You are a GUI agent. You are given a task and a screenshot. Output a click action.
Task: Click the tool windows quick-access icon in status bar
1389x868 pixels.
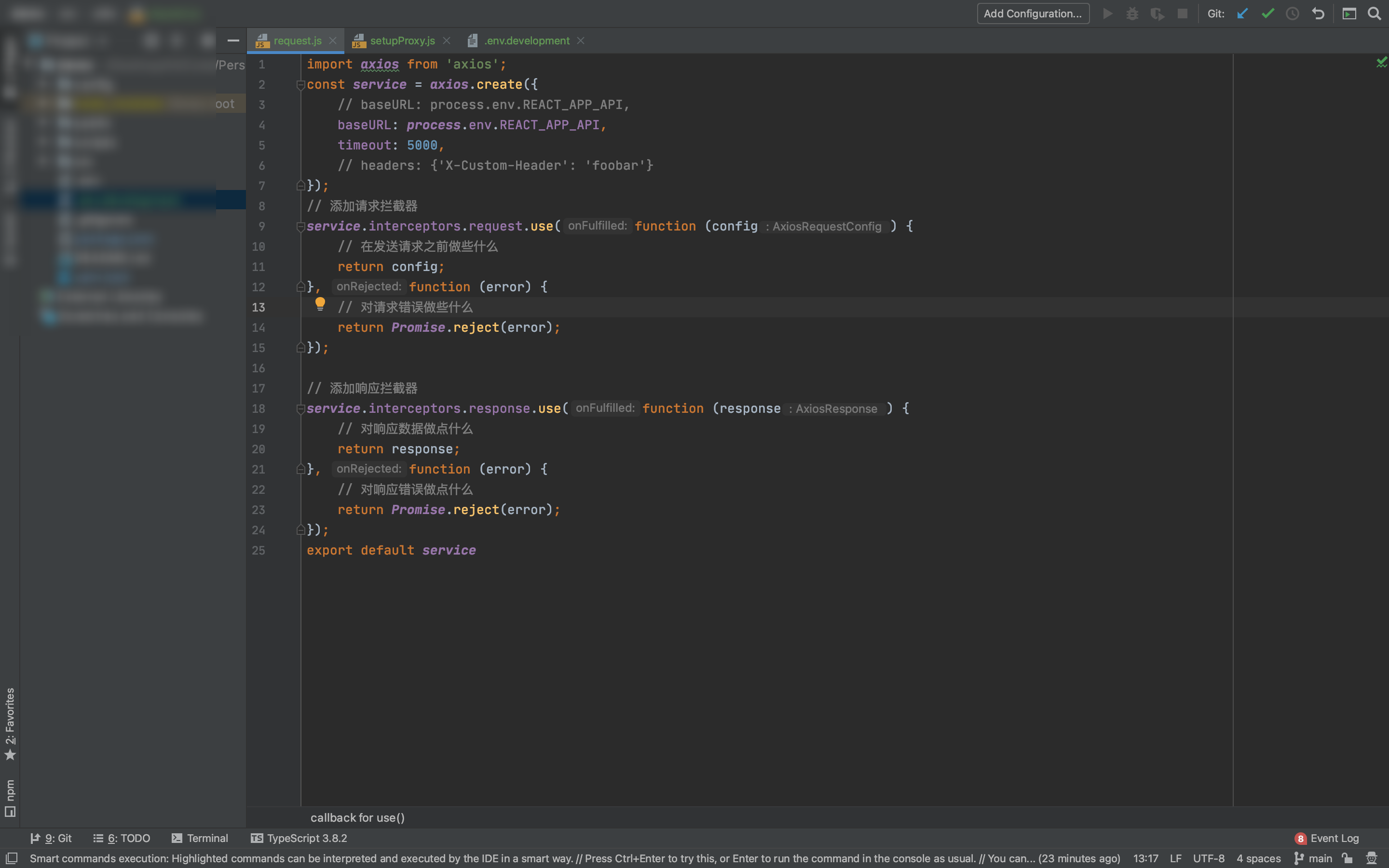click(12, 858)
